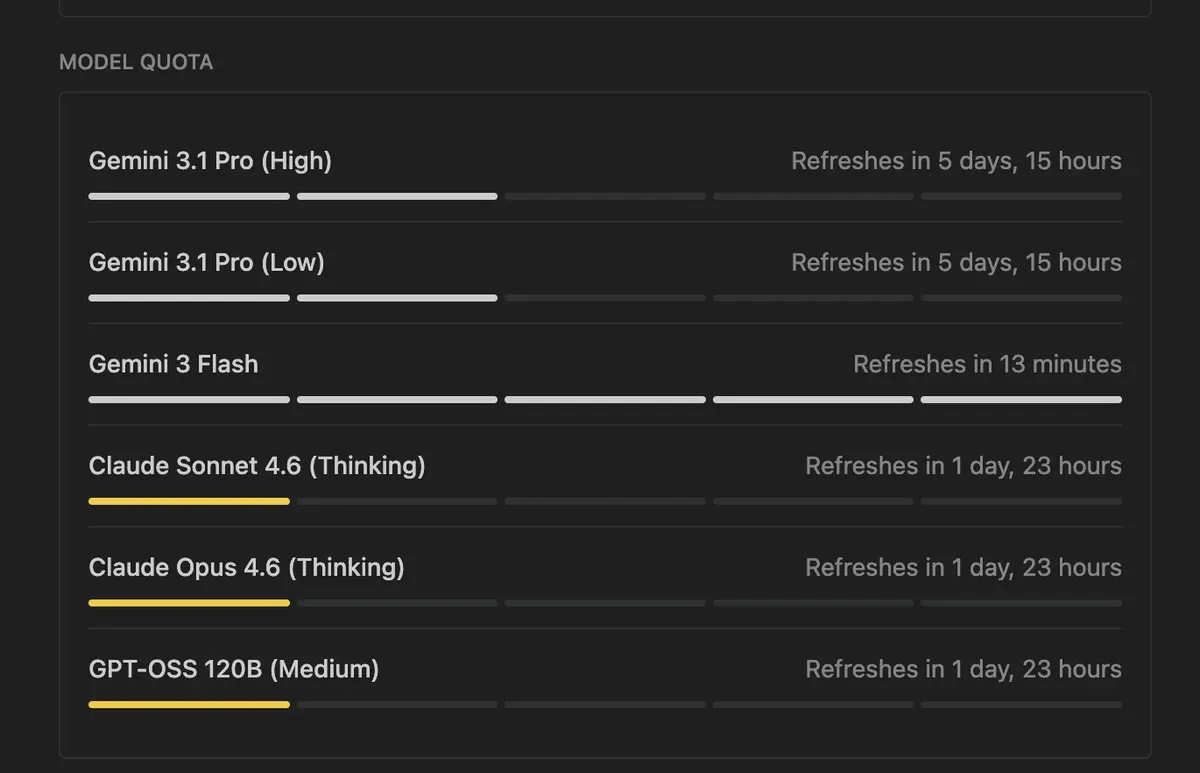The image size is (1200, 773).
Task: Click first quota segment of Gemini 3.1 Pro (High)
Action: (189, 197)
